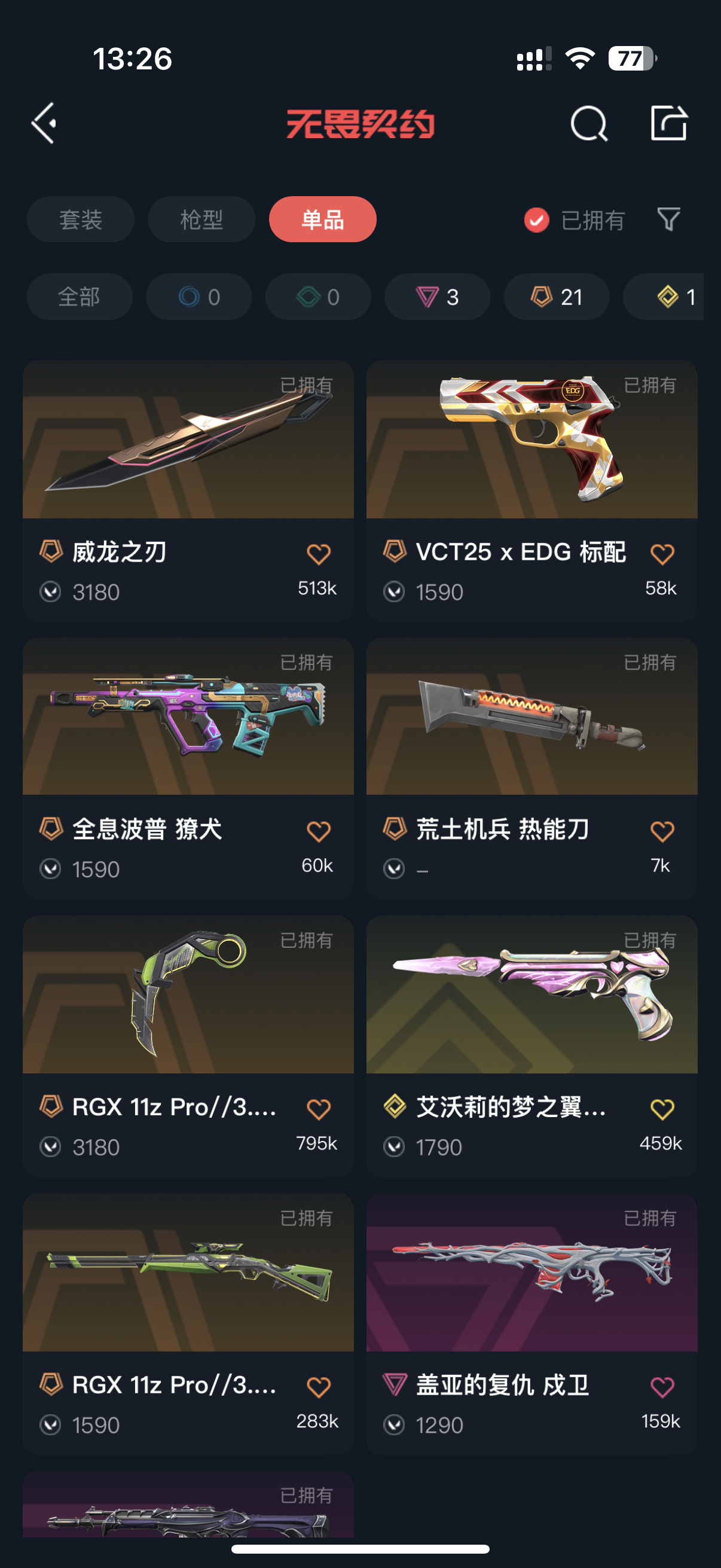Screen dimensions: 721x1568
Task: Switch to the 枪型 tab
Action: (201, 219)
